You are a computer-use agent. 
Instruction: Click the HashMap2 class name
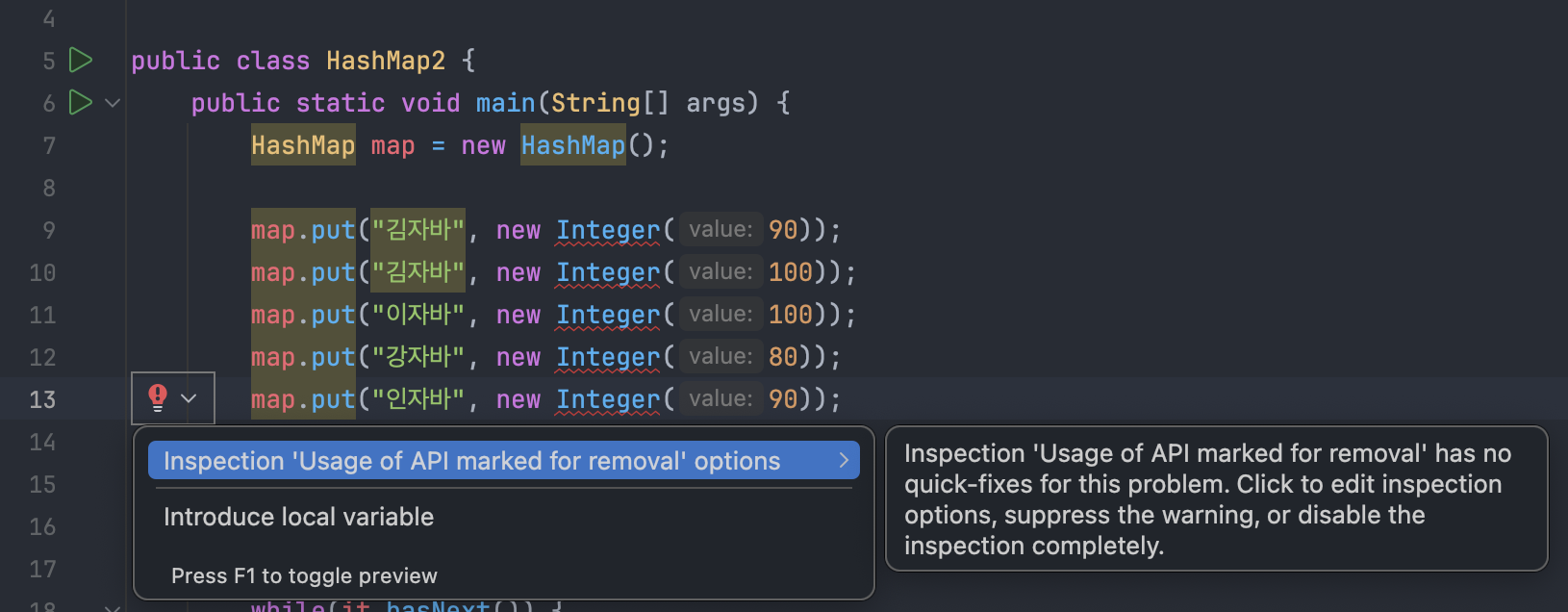pyautogui.click(x=386, y=61)
